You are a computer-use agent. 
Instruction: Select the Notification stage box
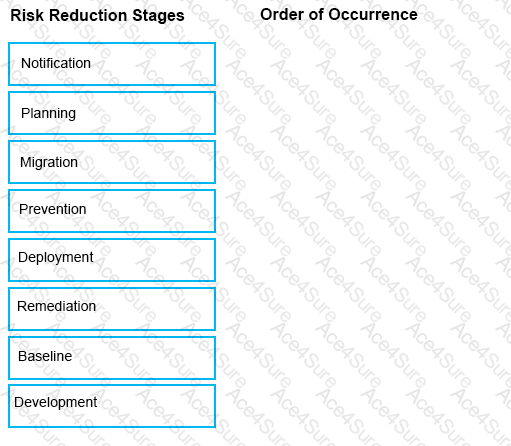tap(112, 64)
